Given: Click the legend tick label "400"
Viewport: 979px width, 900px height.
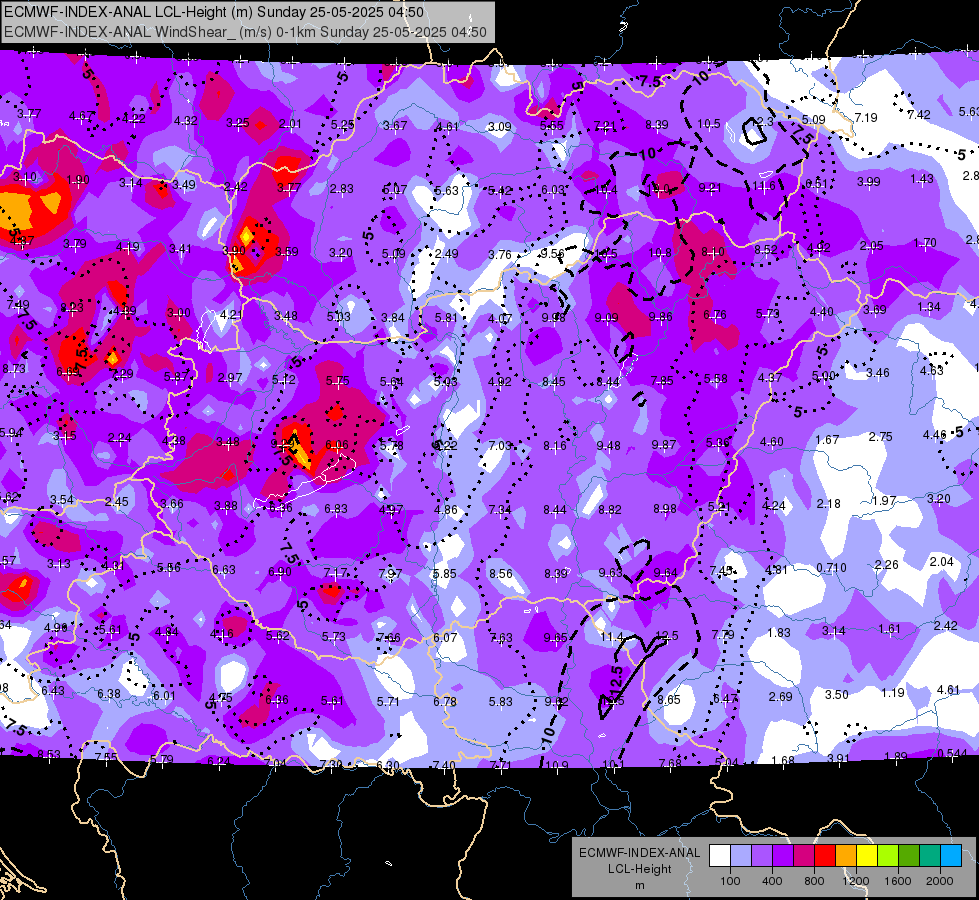Looking at the screenshot, I should (772, 881).
